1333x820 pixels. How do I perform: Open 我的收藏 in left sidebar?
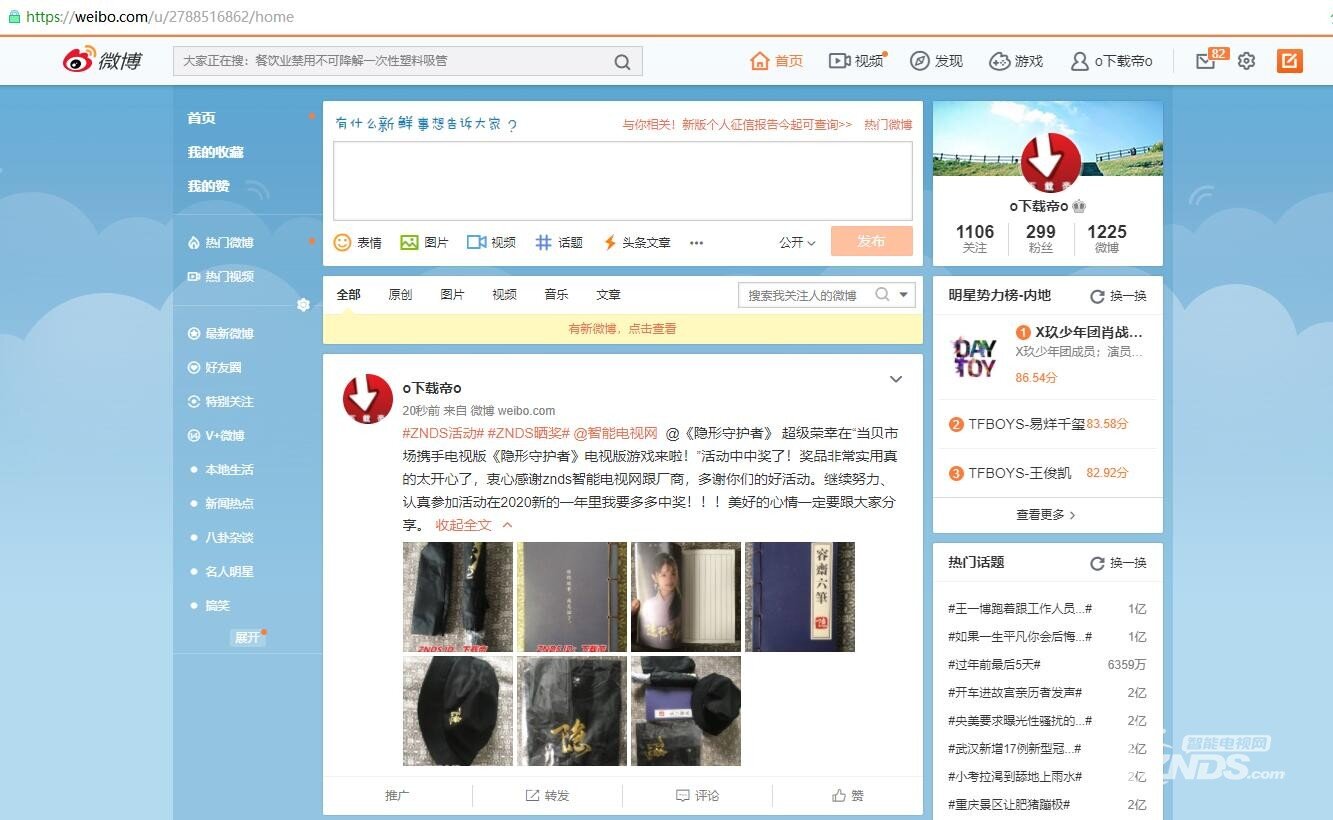[x=216, y=152]
